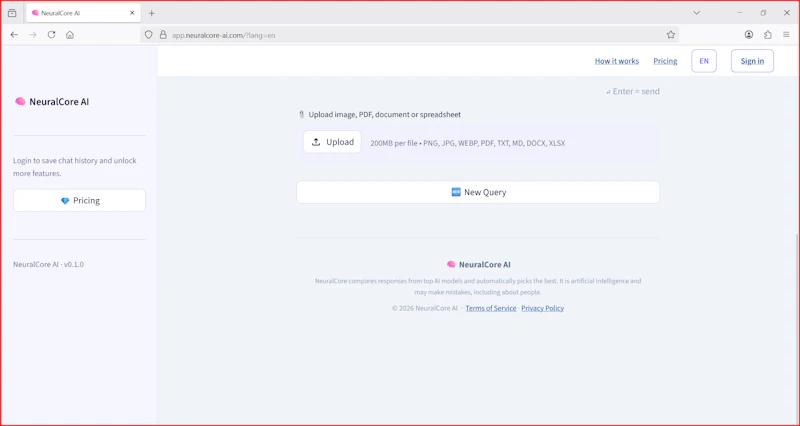The image size is (800, 426).
Task: Open the Firefox account icon
Action: click(749, 35)
